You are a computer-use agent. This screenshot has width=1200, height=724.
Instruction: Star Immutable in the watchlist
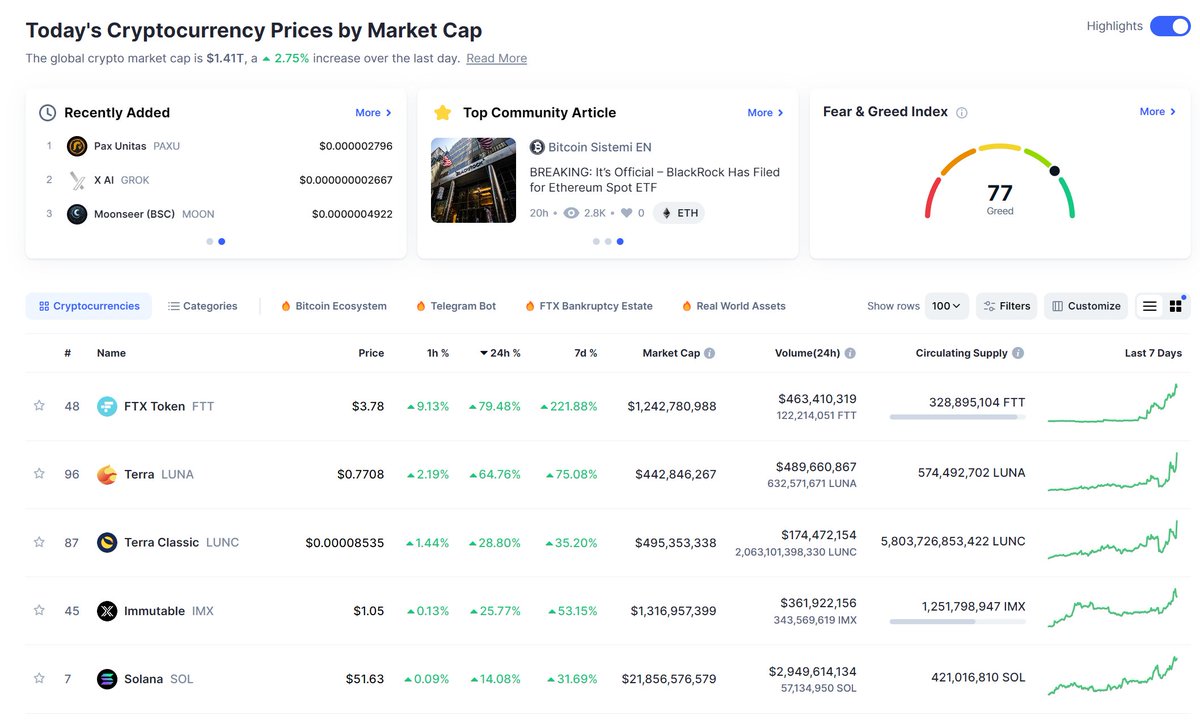[39, 610]
